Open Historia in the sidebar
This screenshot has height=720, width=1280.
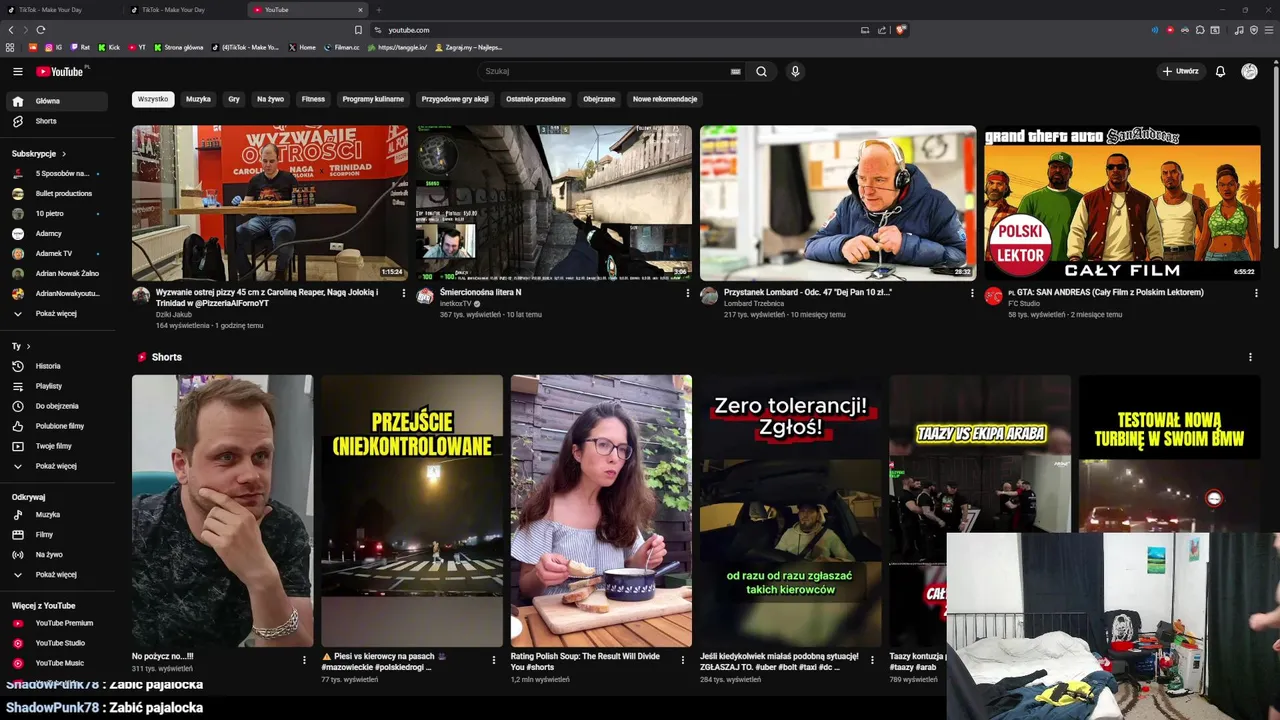click(x=56, y=366)
